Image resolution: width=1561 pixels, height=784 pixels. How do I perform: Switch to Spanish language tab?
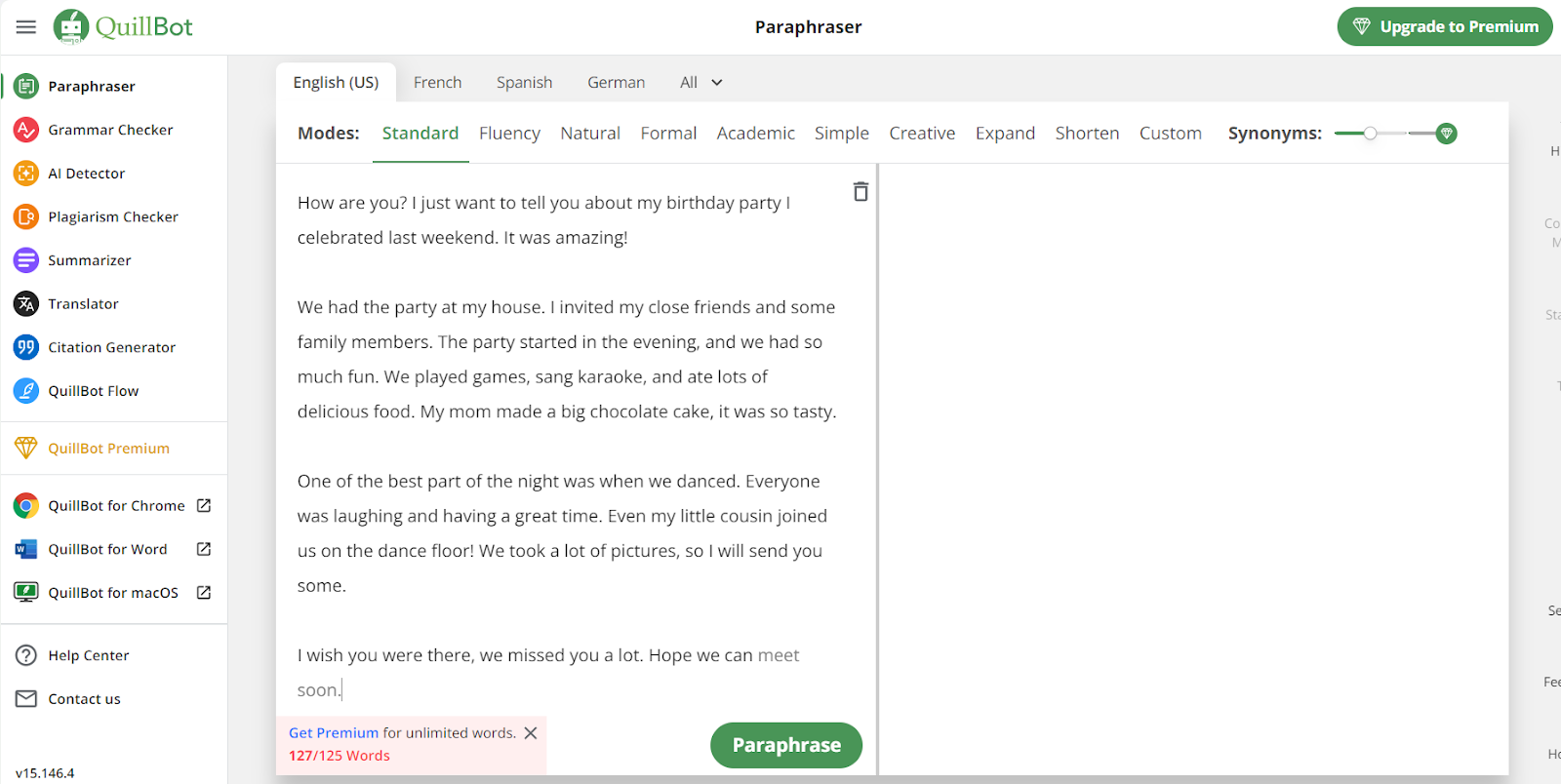(x=524, y=83)
